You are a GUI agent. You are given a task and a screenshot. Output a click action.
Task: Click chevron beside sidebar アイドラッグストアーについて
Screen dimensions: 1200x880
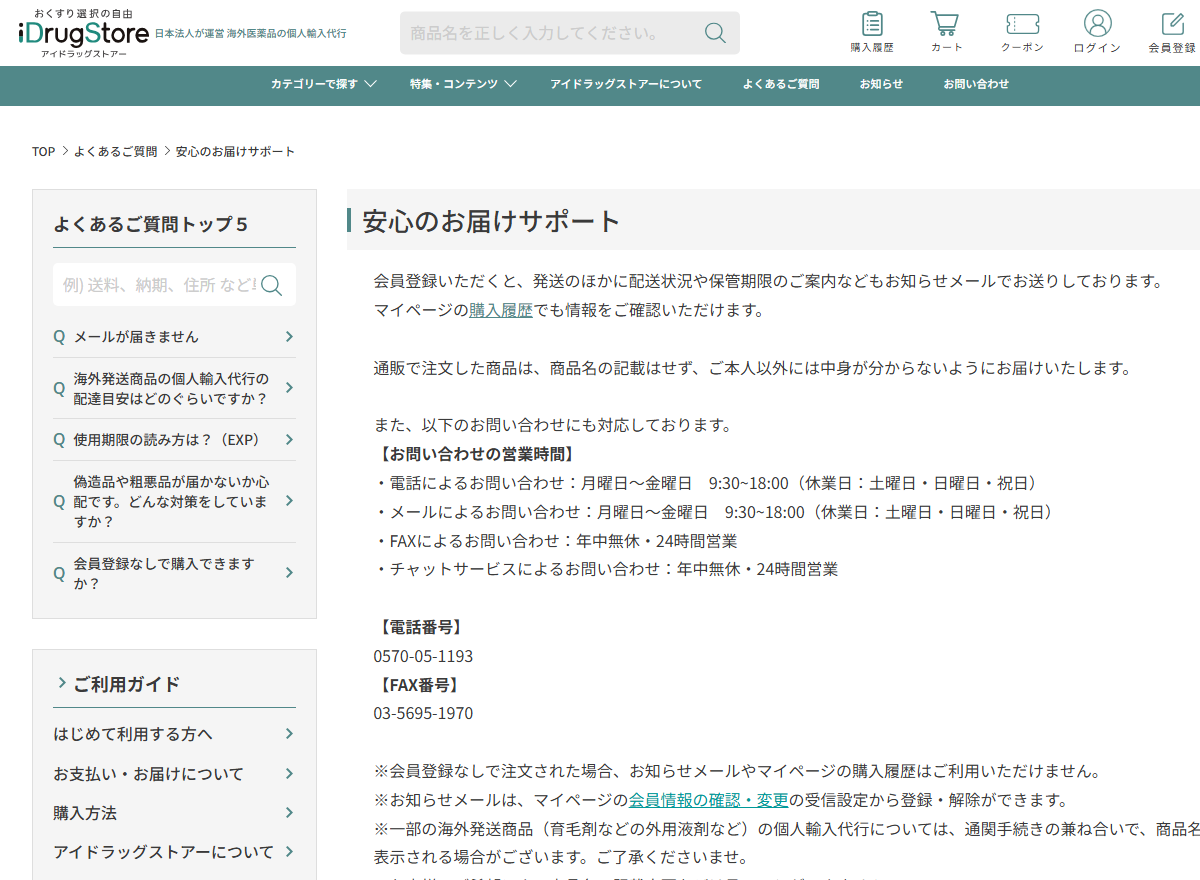[289, 852]
